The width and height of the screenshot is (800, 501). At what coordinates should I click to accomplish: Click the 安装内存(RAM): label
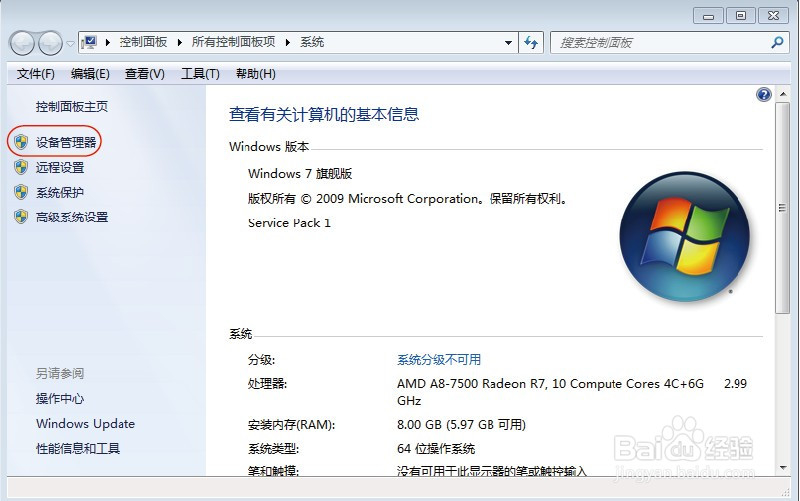[x=291, y=424]
